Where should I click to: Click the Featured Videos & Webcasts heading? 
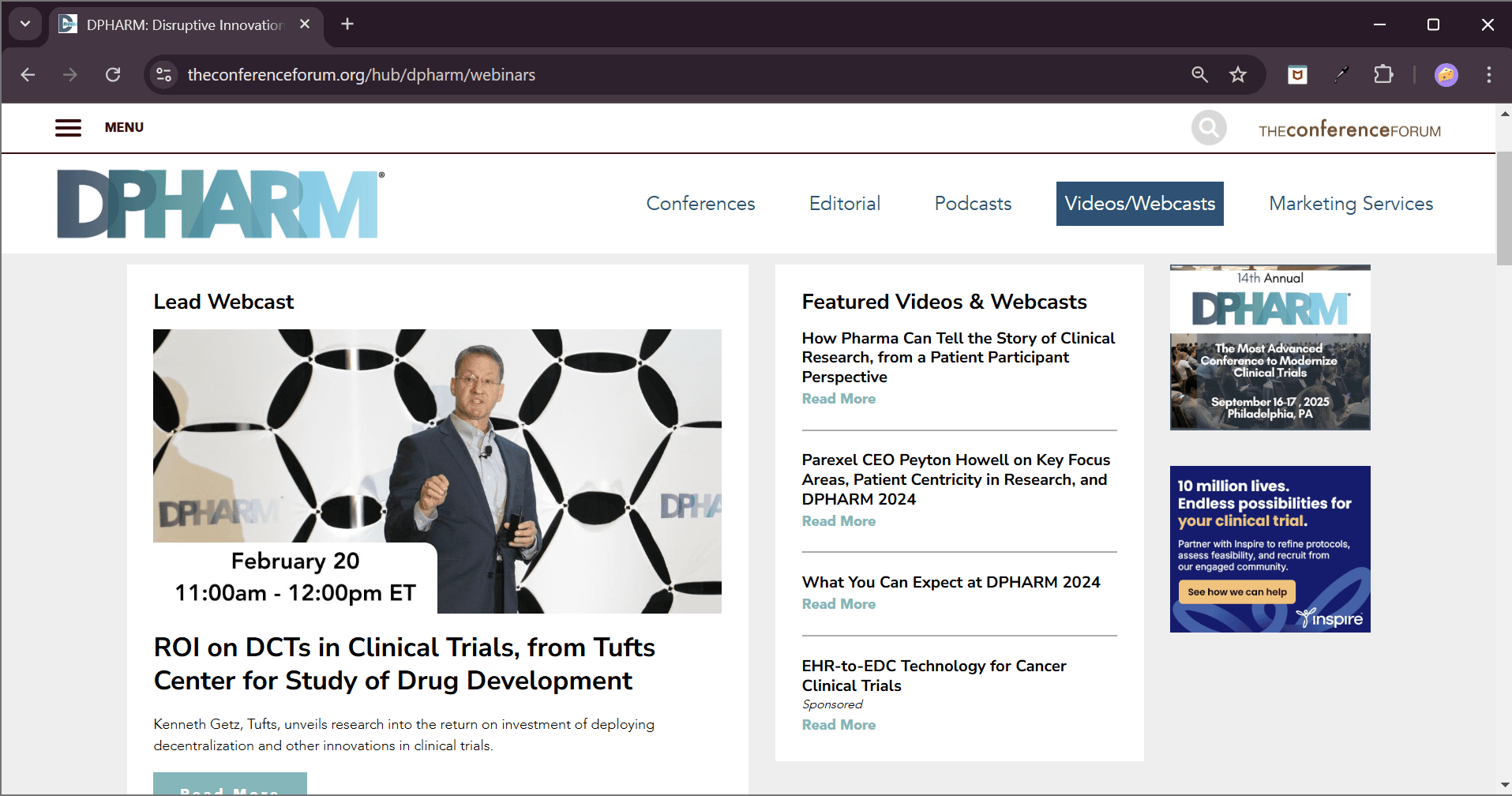(944, 302)
